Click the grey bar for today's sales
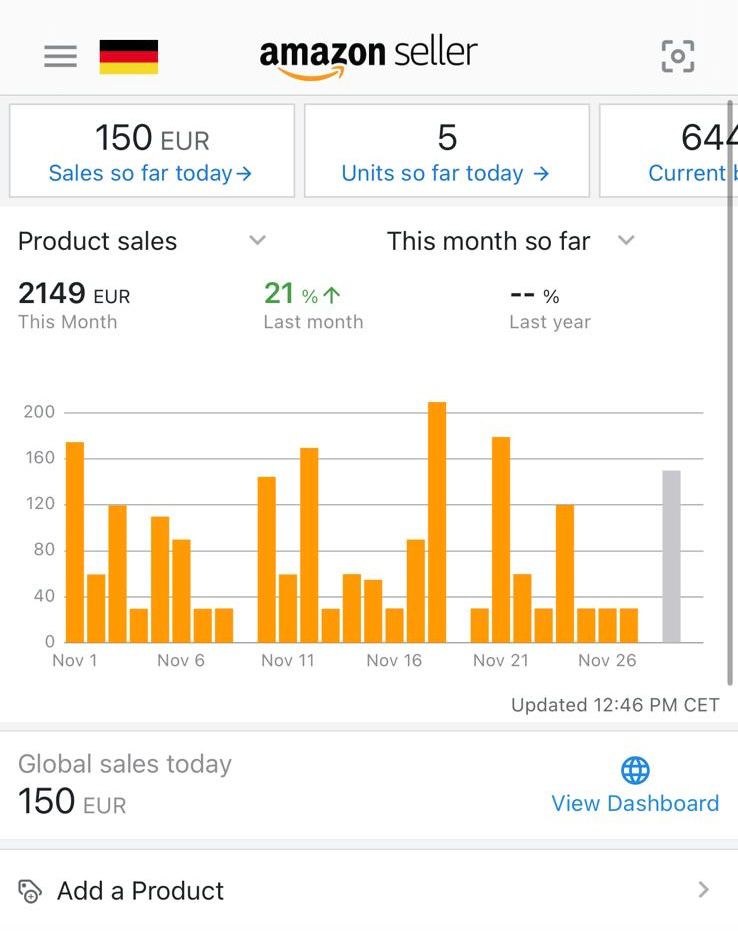 (x=671, y=556)
